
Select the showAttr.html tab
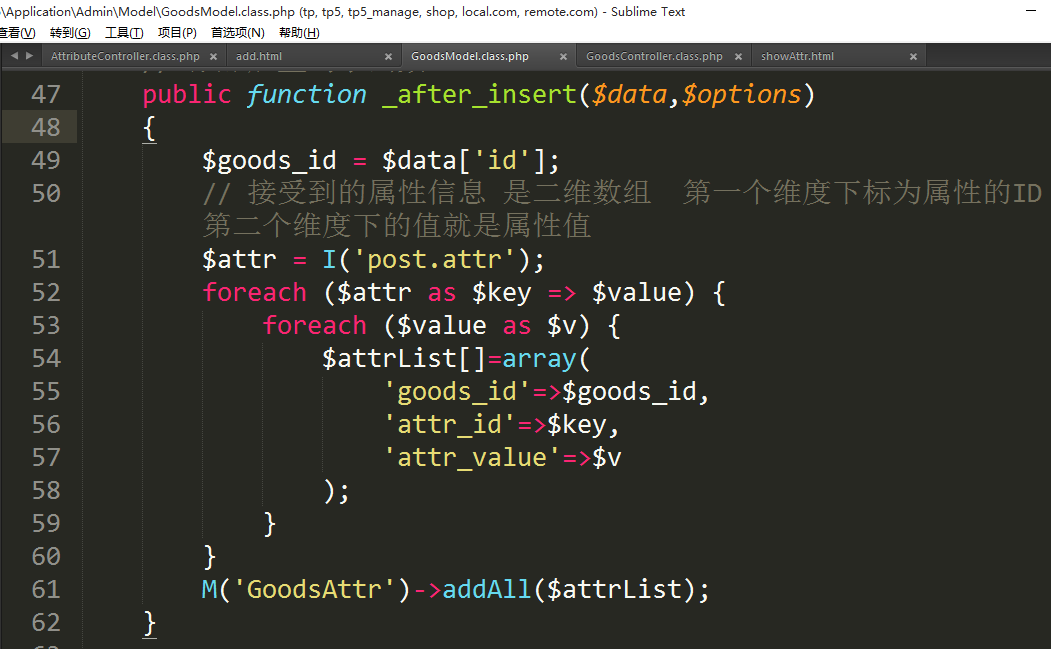(797, 57)
